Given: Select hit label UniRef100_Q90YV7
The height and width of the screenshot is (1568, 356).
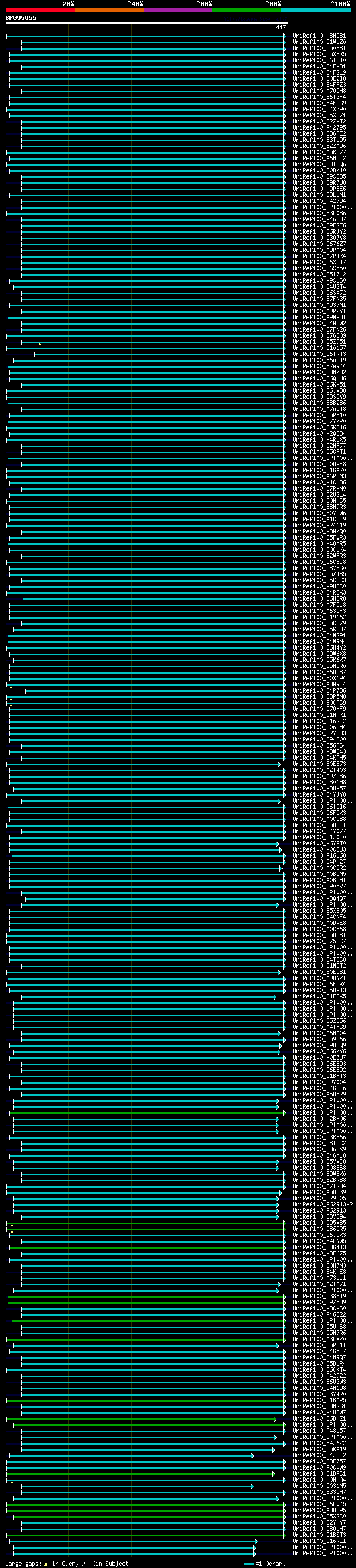Looking at the screenshot, I should click(319, 886).
